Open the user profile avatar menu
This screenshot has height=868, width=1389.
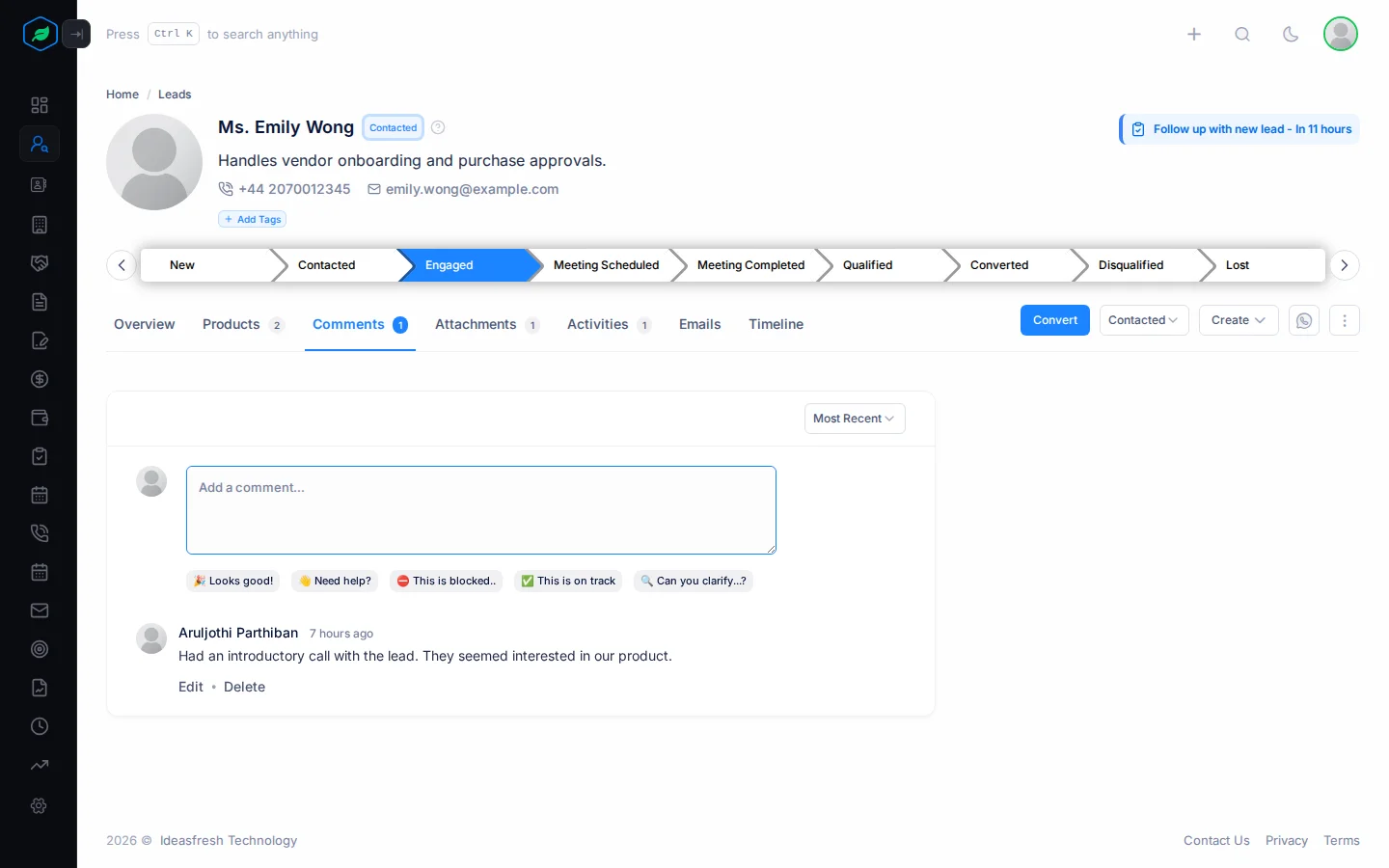coord(1341,34)
